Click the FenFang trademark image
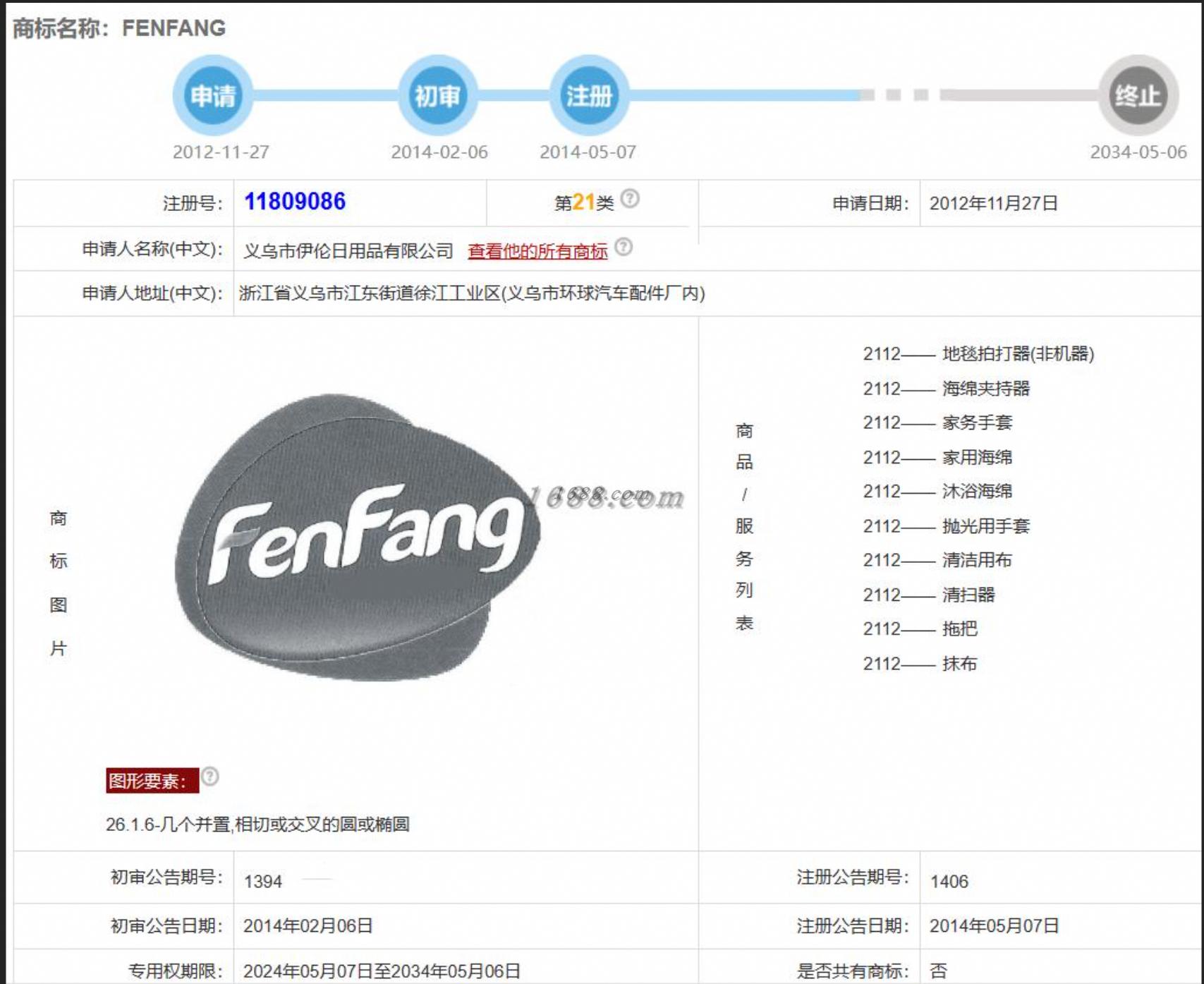 click(x=358, y=537)
